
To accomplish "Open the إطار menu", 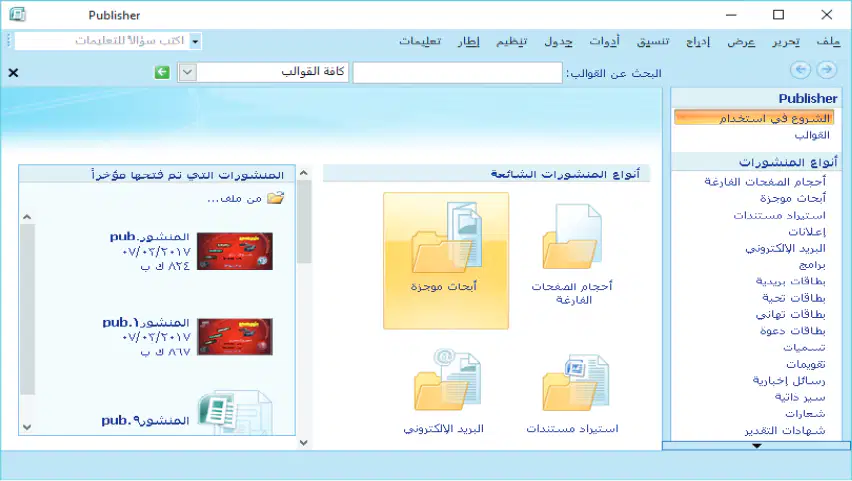I will click(x=468, y=41).
